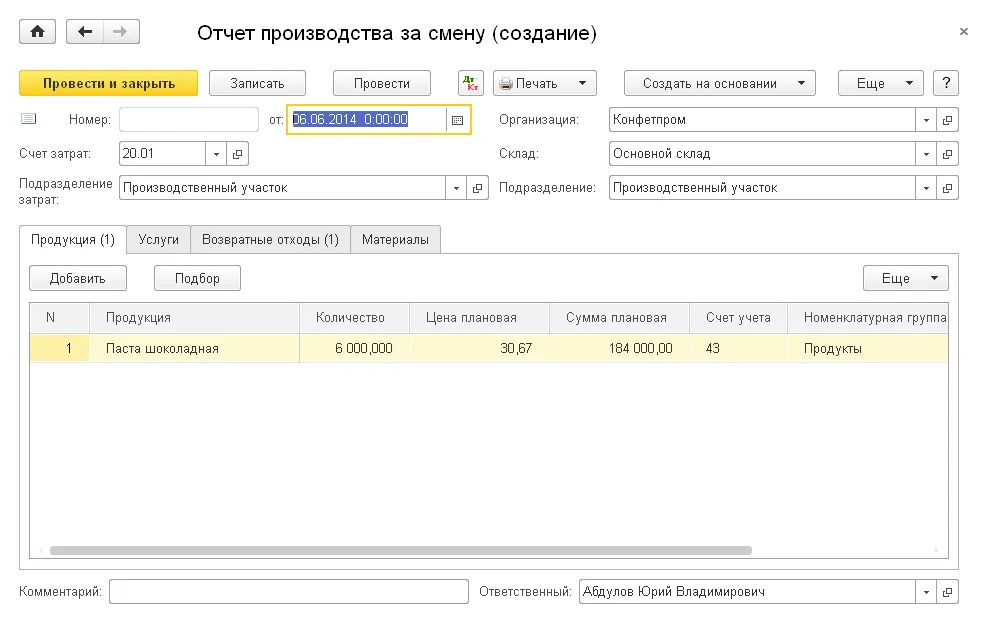Click inside the Комментарий input field

(x=288, y=591)
